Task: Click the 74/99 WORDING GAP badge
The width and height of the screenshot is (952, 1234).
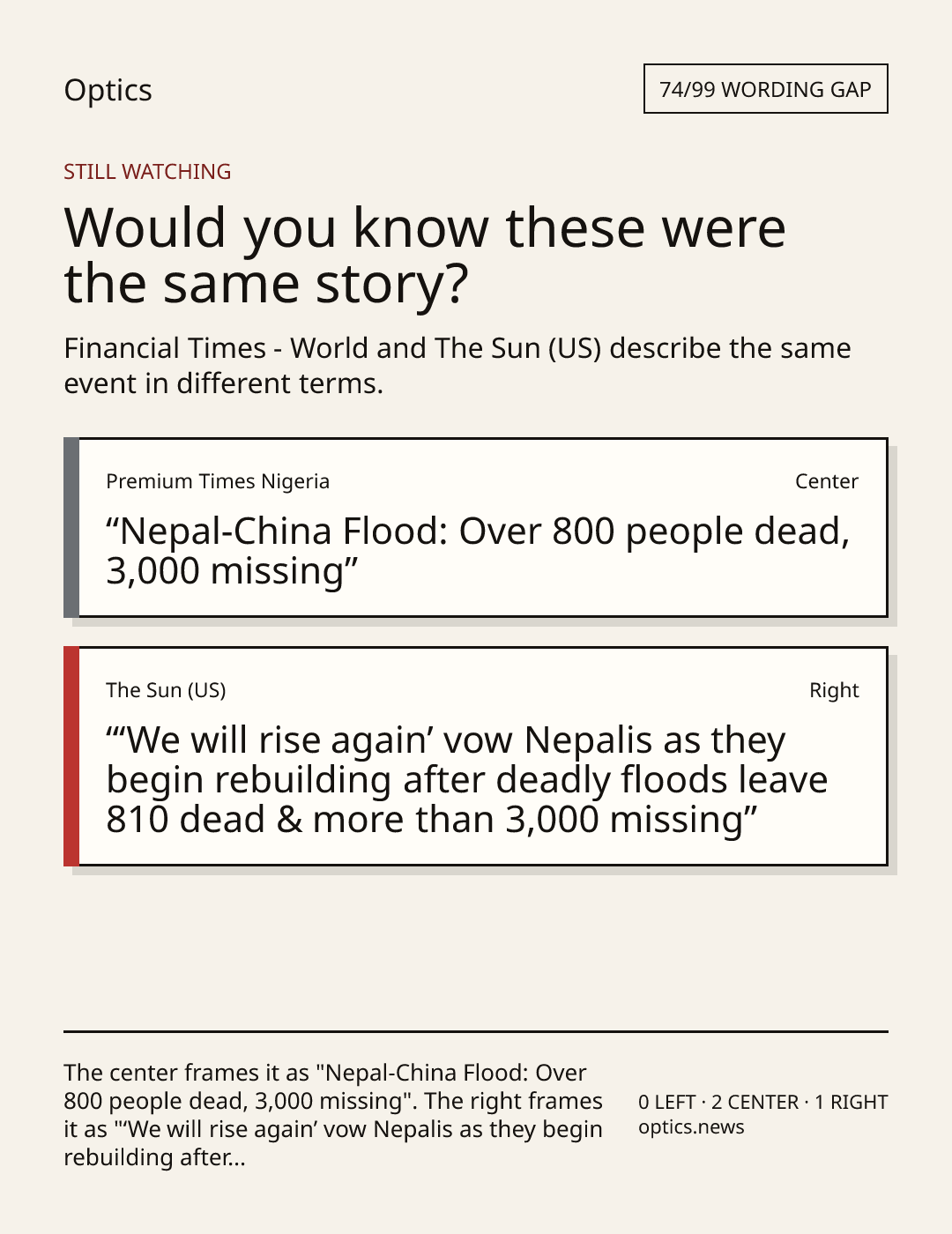Action: tap(765, 89)
